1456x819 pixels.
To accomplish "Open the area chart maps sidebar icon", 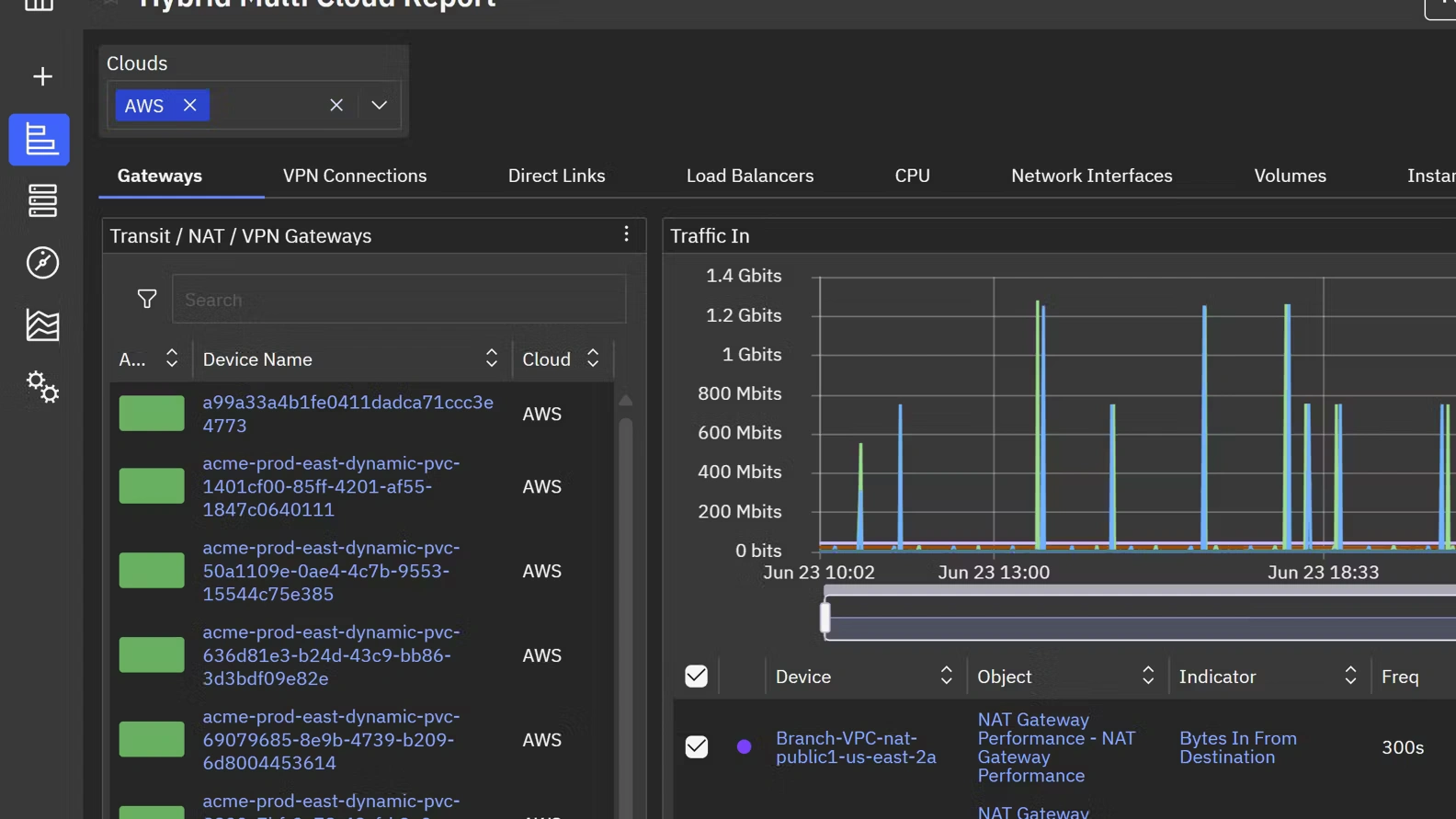I will pyautogui.click(x=42, y=325).
